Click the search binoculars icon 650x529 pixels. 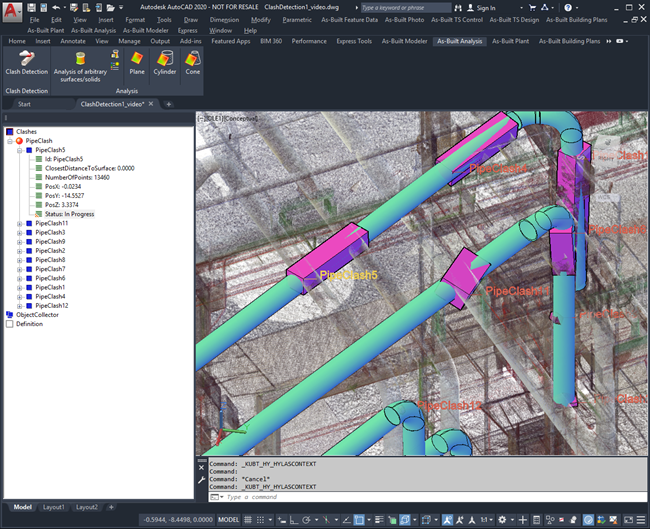458,8
